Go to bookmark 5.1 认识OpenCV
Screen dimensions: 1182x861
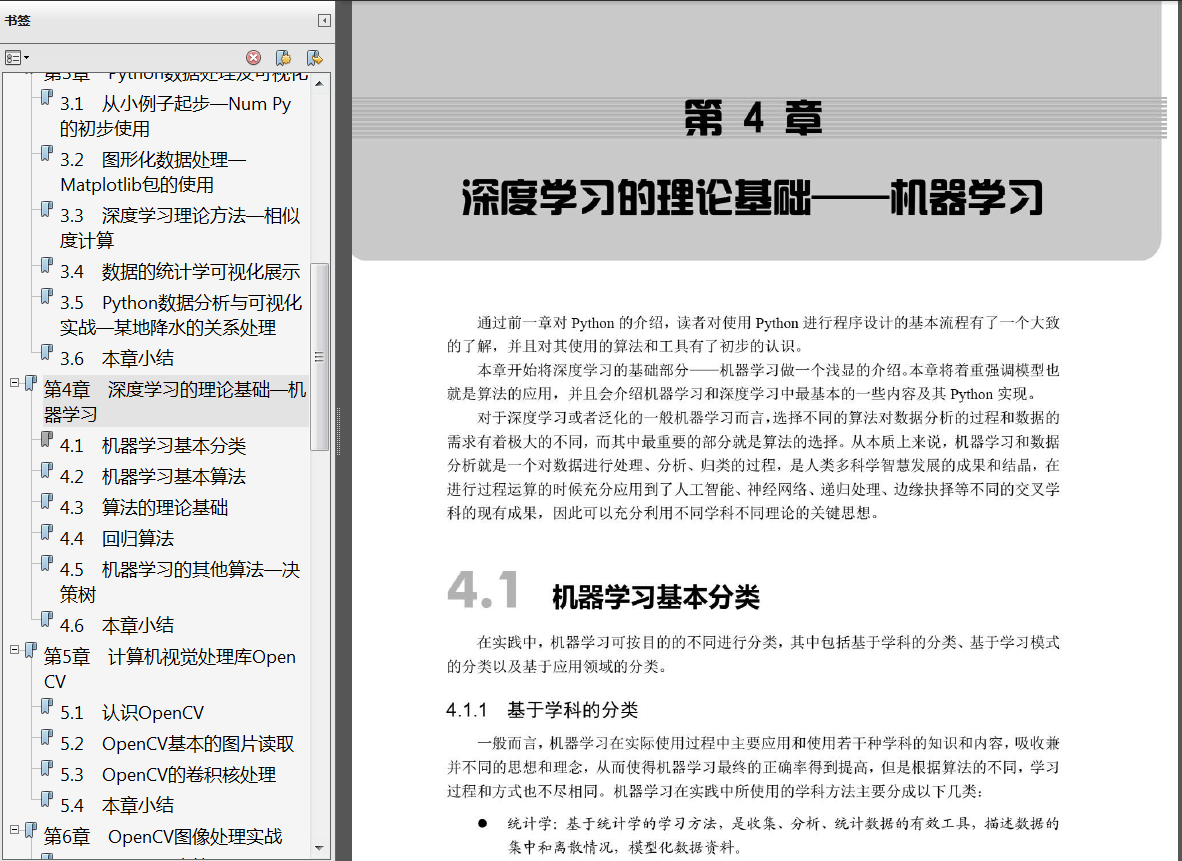coord(132,712)
